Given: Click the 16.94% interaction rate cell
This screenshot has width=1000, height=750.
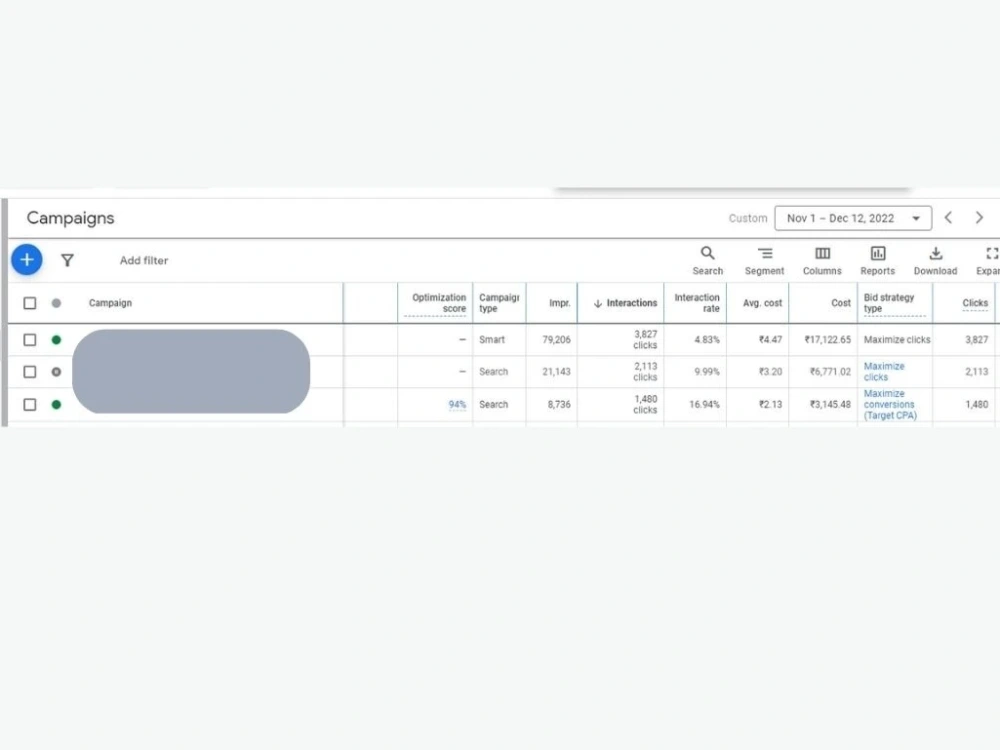Looking at the screenshot, I should 704,404.
